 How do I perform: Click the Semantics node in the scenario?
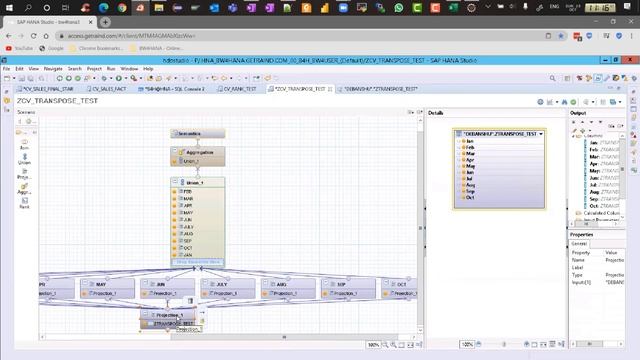pyautogui.click(x=198, y=133)
